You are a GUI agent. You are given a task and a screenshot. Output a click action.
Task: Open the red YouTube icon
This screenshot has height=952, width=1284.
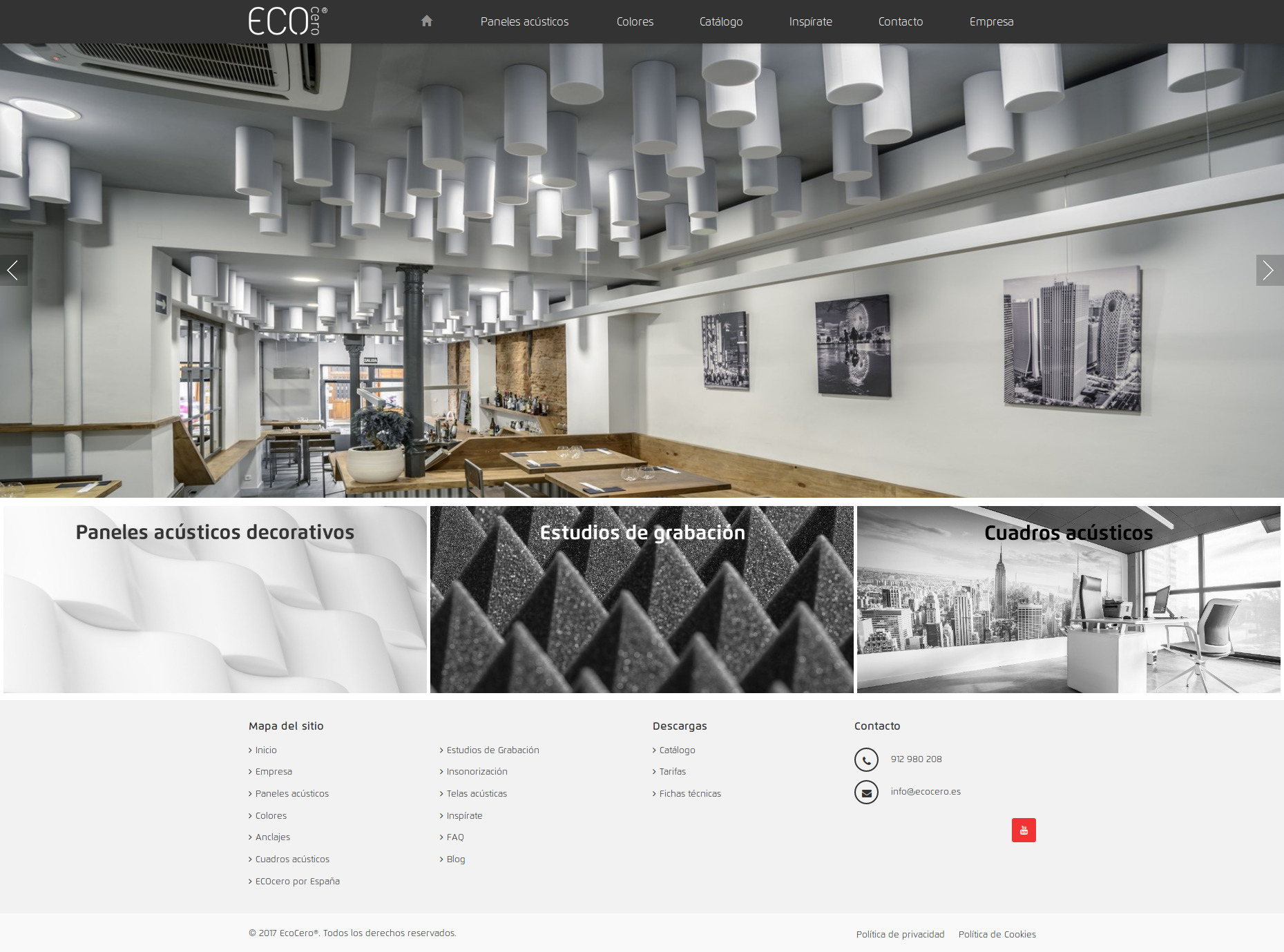coord(1023,830)
